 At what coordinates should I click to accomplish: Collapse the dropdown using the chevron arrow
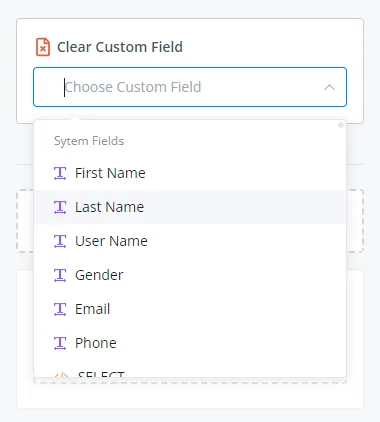point(329,87)
